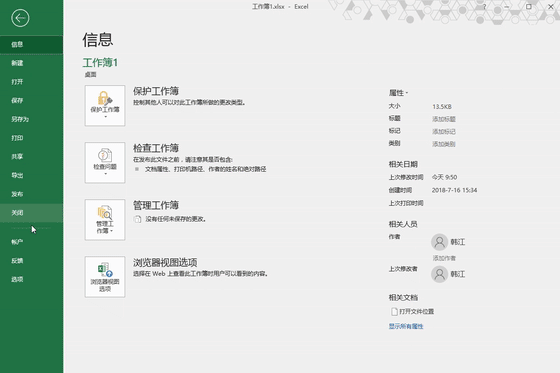This screenshot has height=373, width=560.
Task: Click the 浏览器视图选项 heading text
Action: (165, 263)
